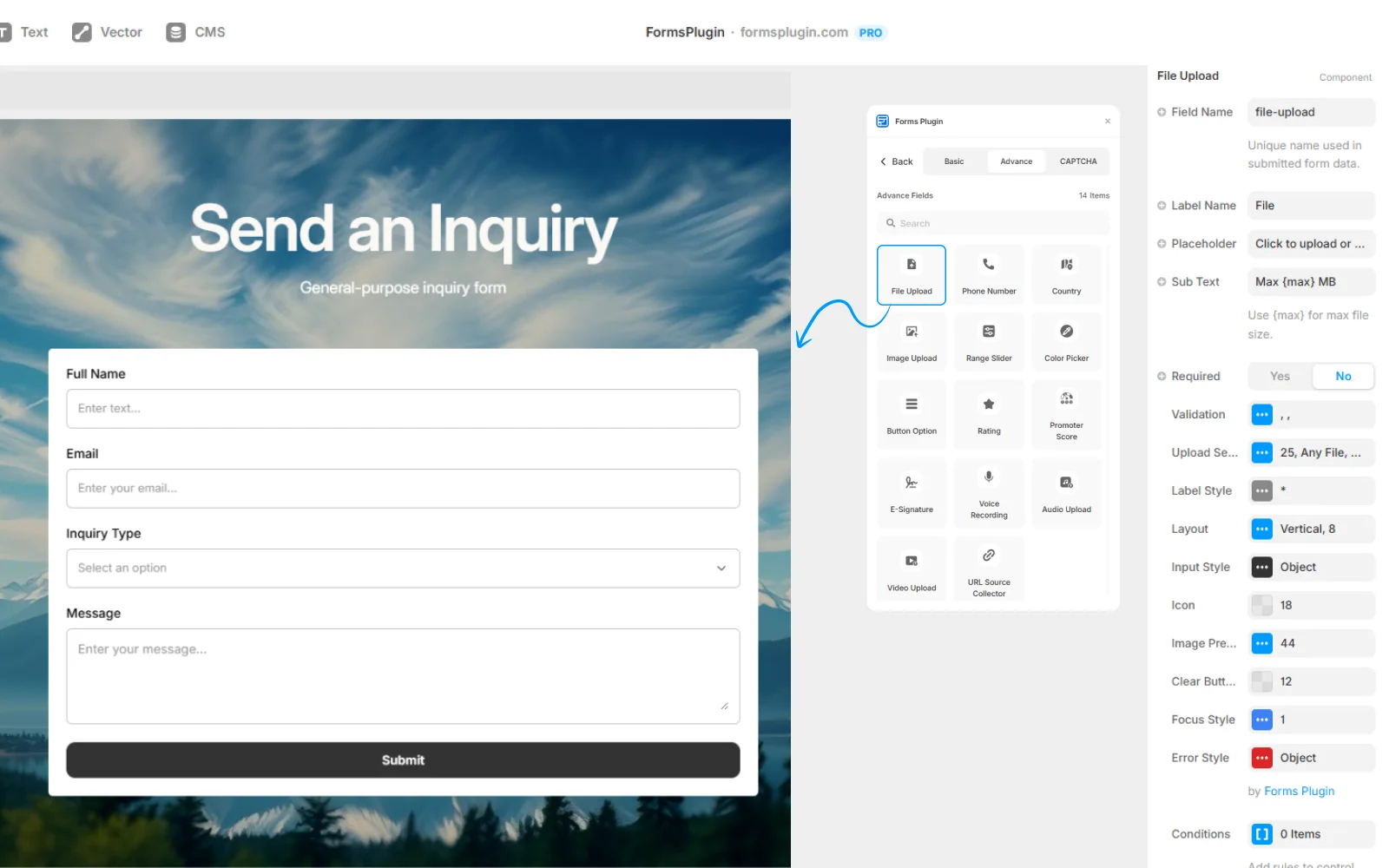1389x868 pixels.
Task: Select the Image Upload field icon
Action: pos(911,341)
